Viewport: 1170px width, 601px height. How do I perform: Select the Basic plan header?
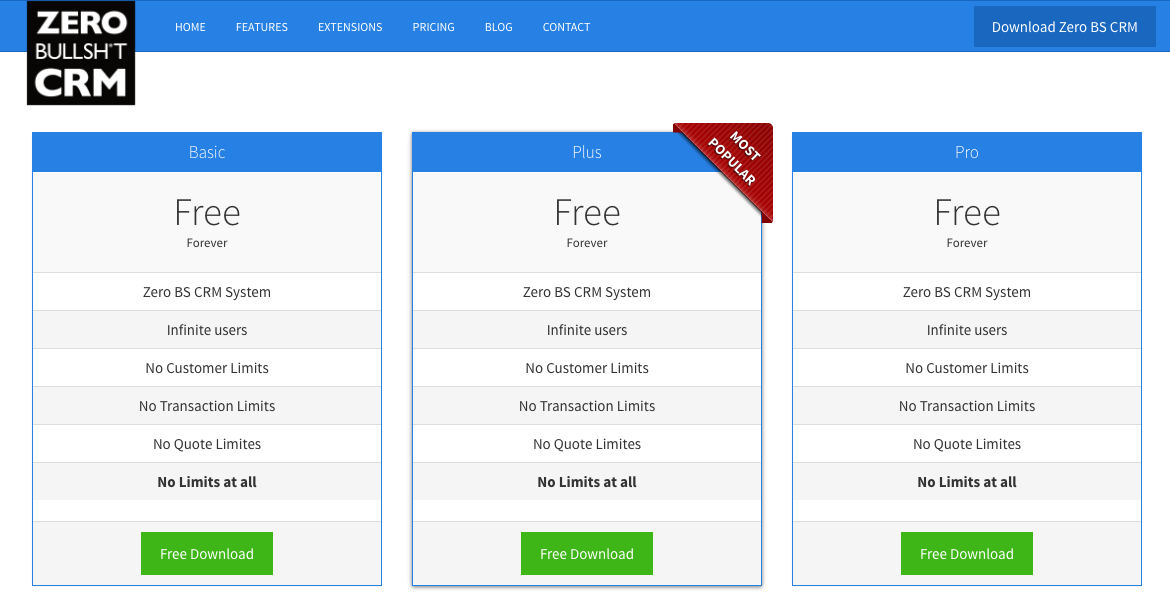[207, 152]
